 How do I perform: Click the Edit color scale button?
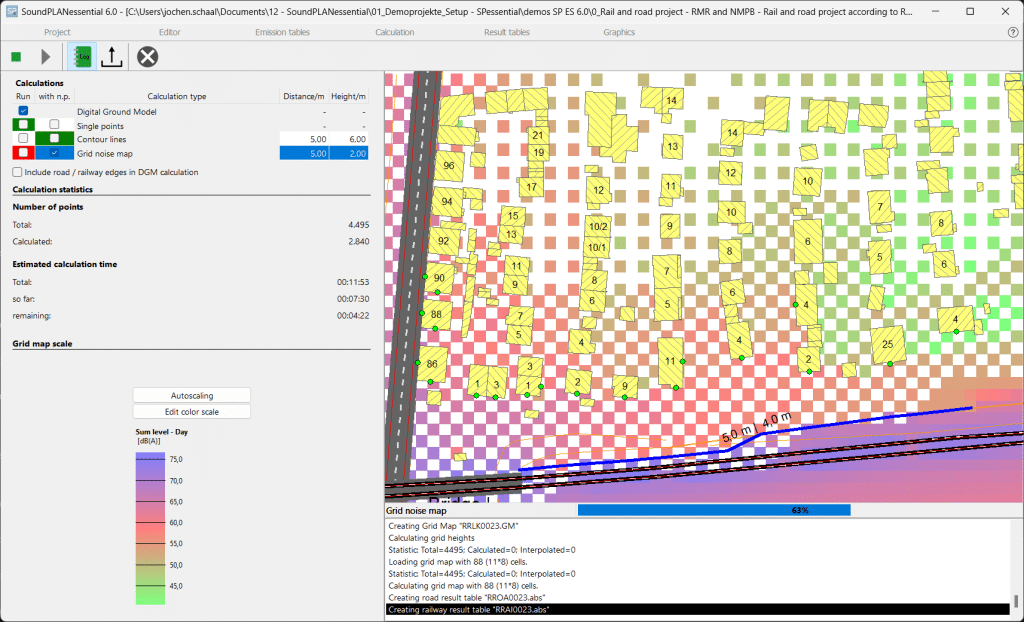pyautogui.click(x=191, y=411)
